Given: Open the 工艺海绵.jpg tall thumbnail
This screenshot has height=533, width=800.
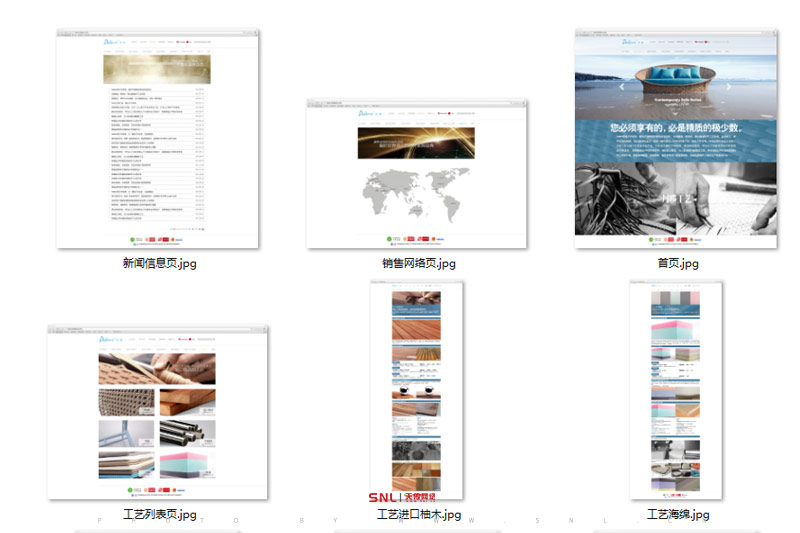Looking at the screenshot, I should (x=676, y=388).
